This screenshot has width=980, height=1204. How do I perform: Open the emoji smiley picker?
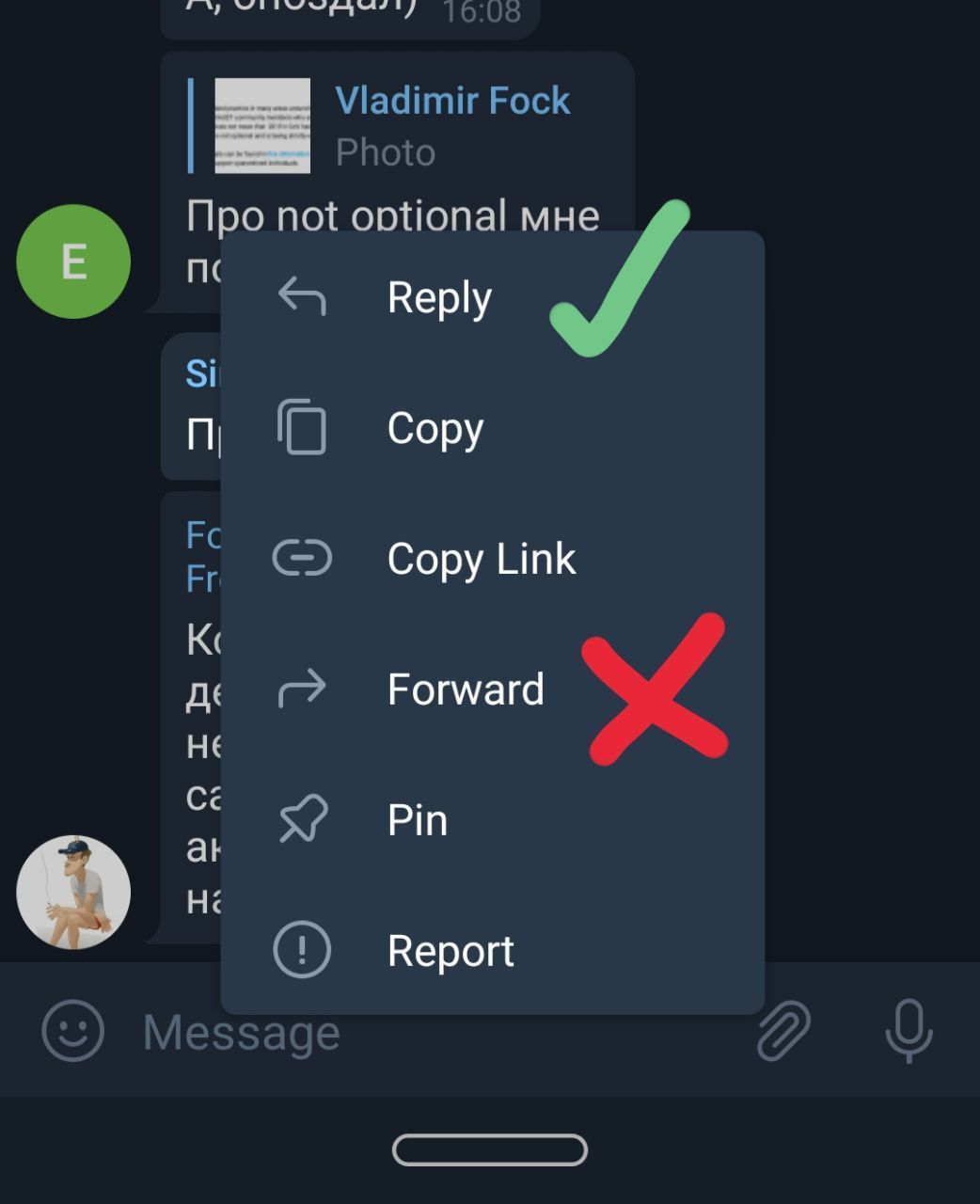click(x=72, y=1031)
